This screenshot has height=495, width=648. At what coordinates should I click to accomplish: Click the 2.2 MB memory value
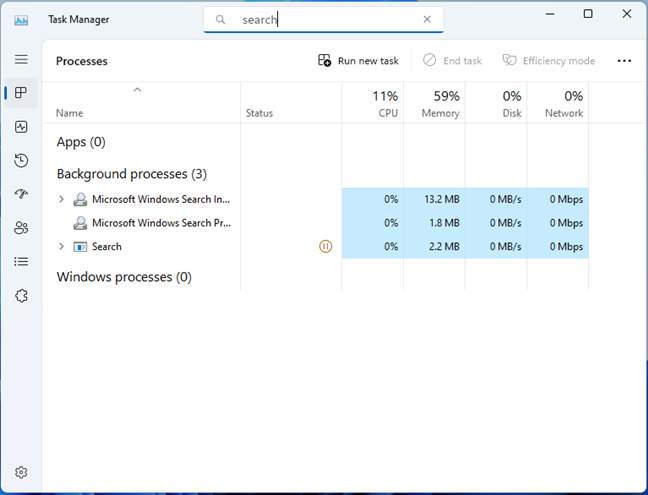tap(444, 247)
